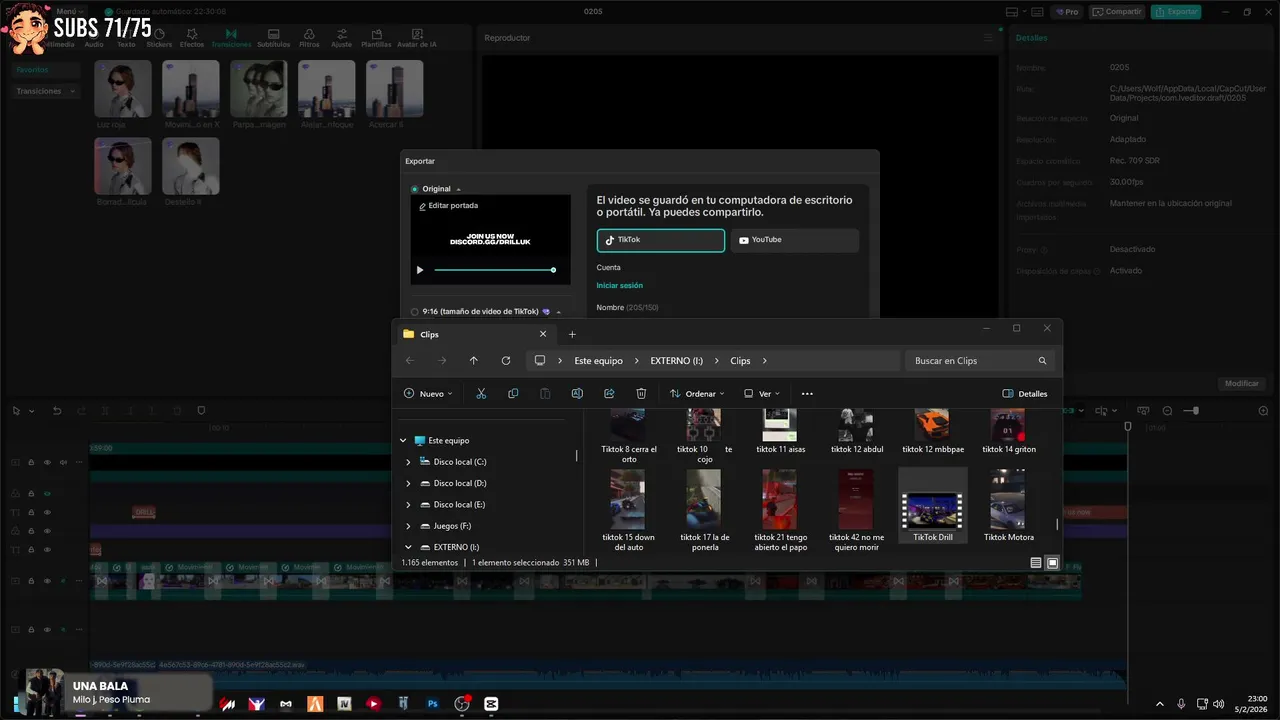Screen dimensions: 1280x720
Task: Select the Original export radio option
Action: tap(415, 189)
